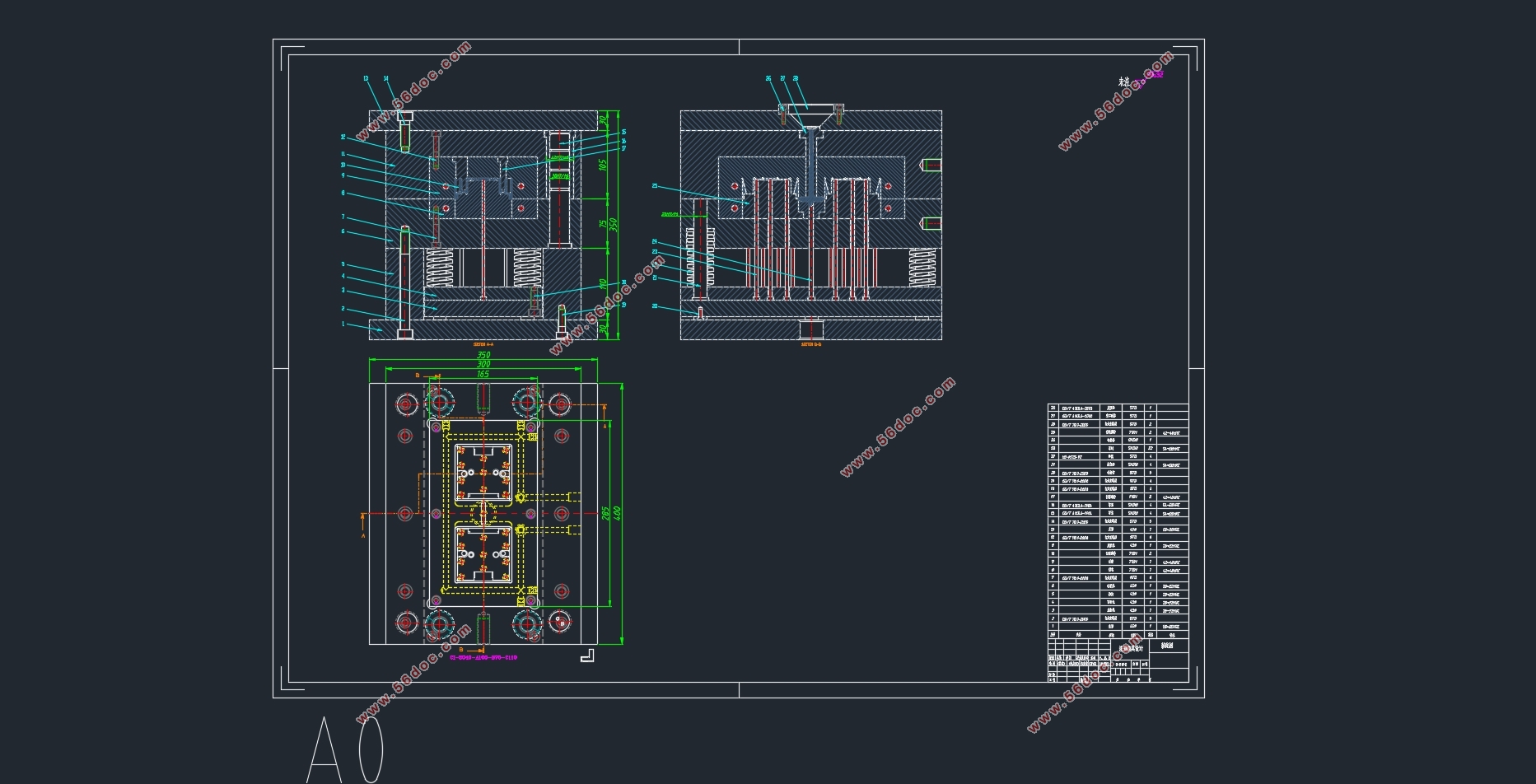This screenshot has height=784, width=1536.
Task: Select balloon number 18 right of section A-A
Action: (623, 282)
